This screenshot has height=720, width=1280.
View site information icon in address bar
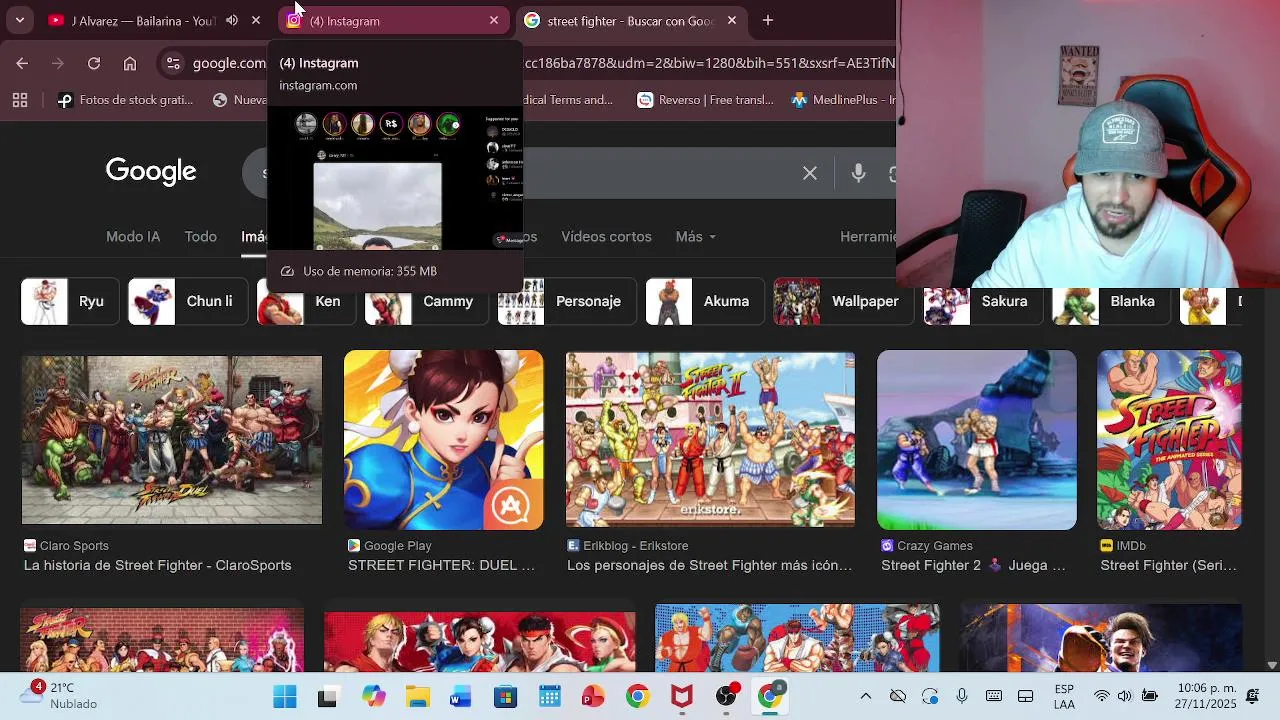click(173, 63)
